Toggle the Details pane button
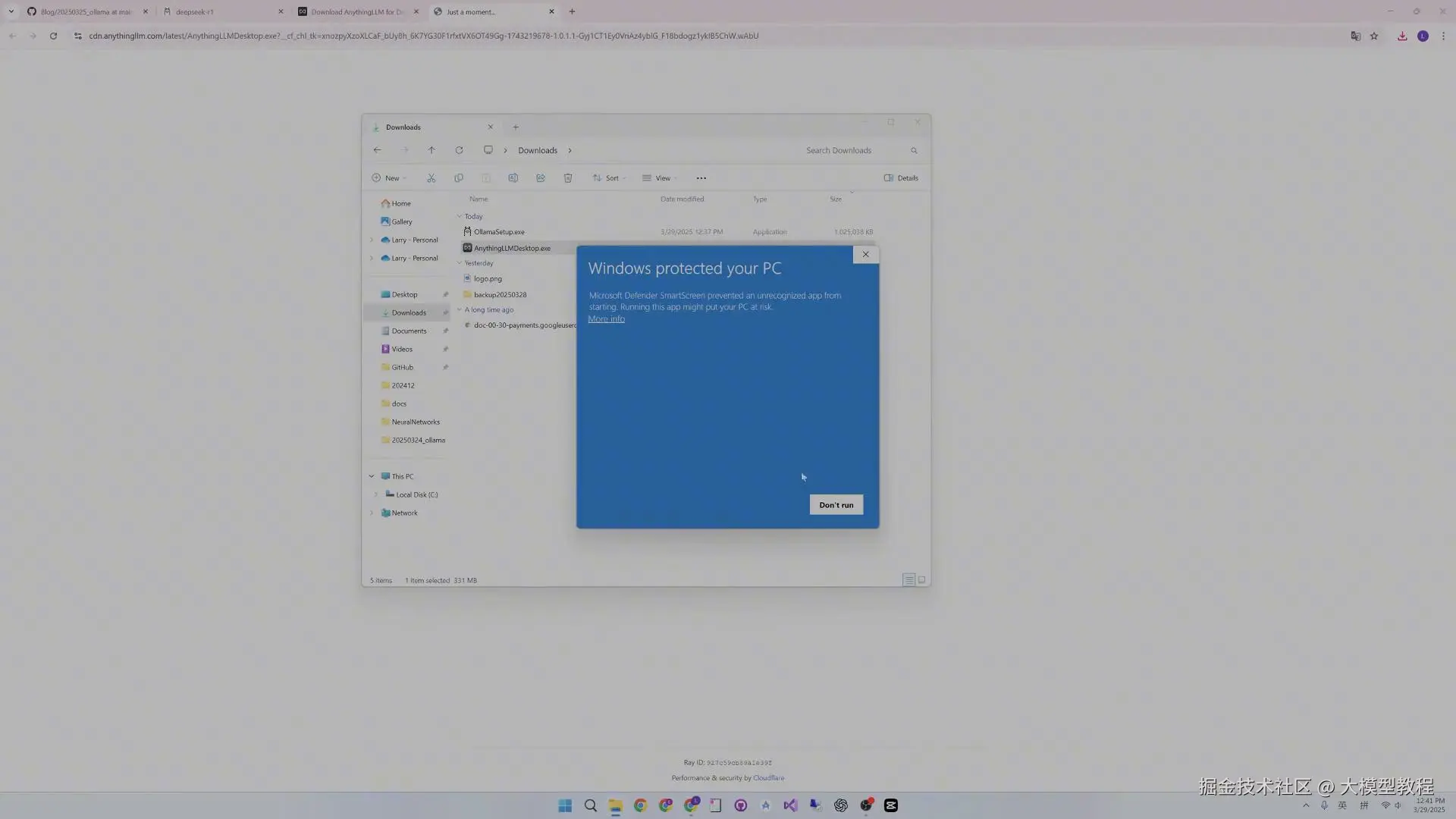This screenshot has height=819, width=1456. pos(901,178)
